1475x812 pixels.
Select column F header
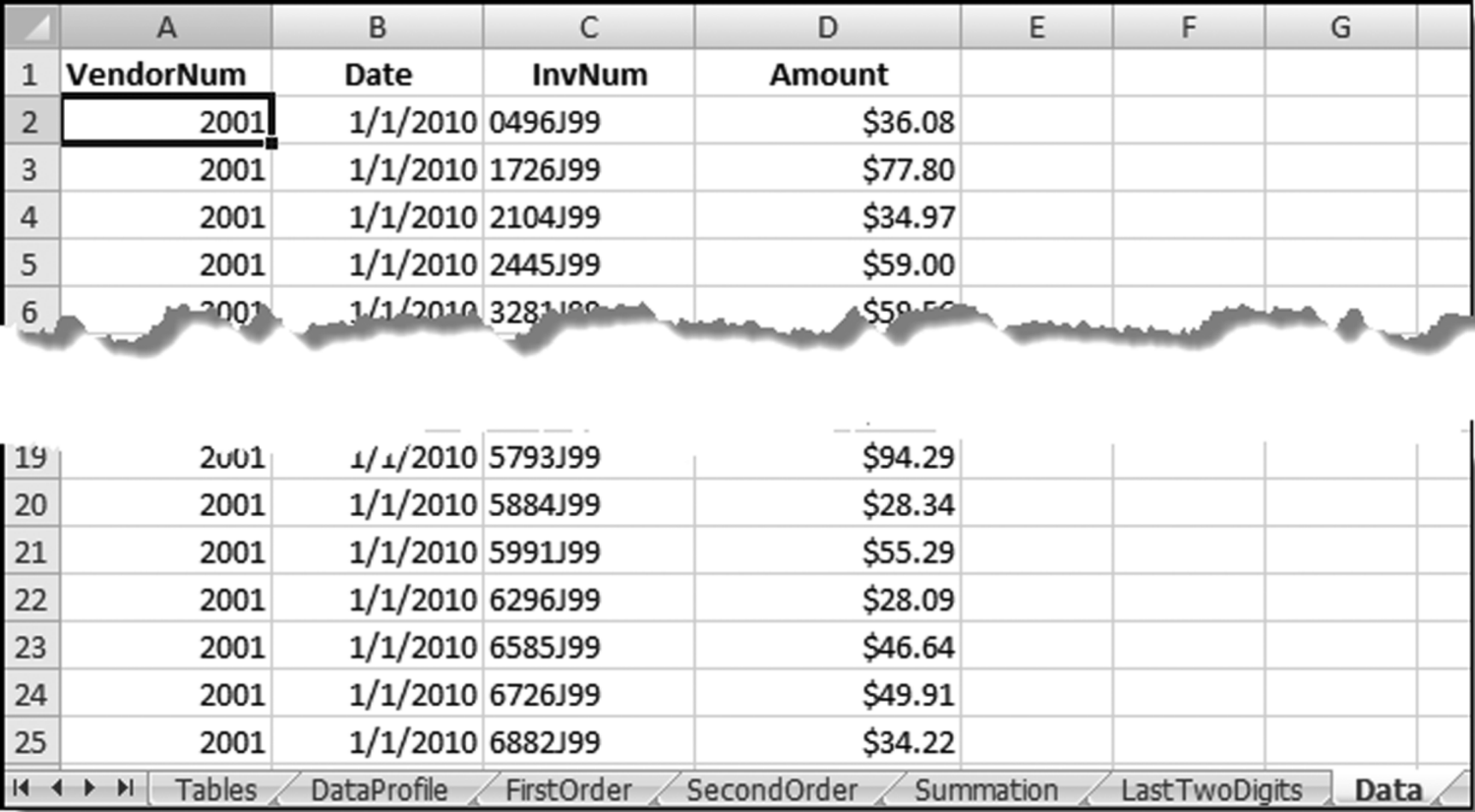1189,27
